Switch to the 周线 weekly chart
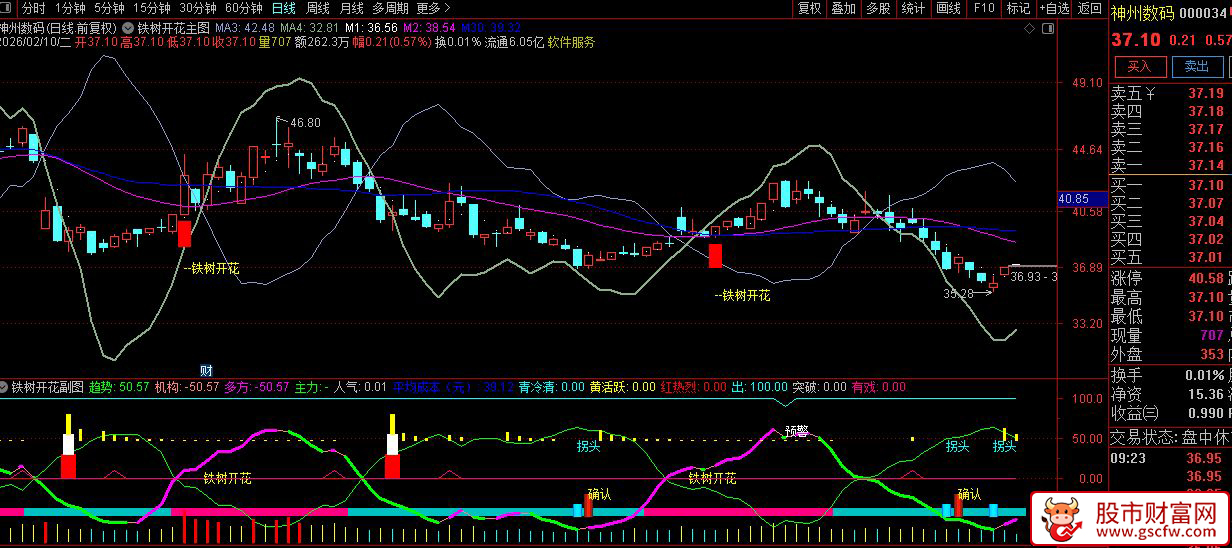 (317, 8)
